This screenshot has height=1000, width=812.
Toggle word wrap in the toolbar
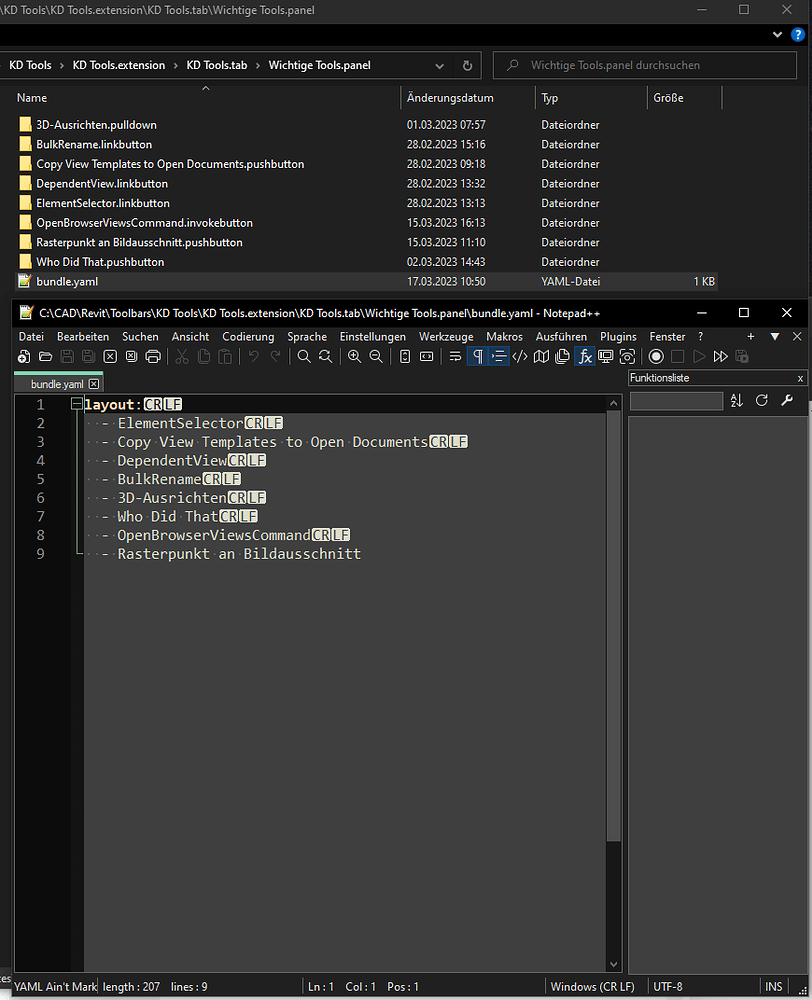coord(454,356)
